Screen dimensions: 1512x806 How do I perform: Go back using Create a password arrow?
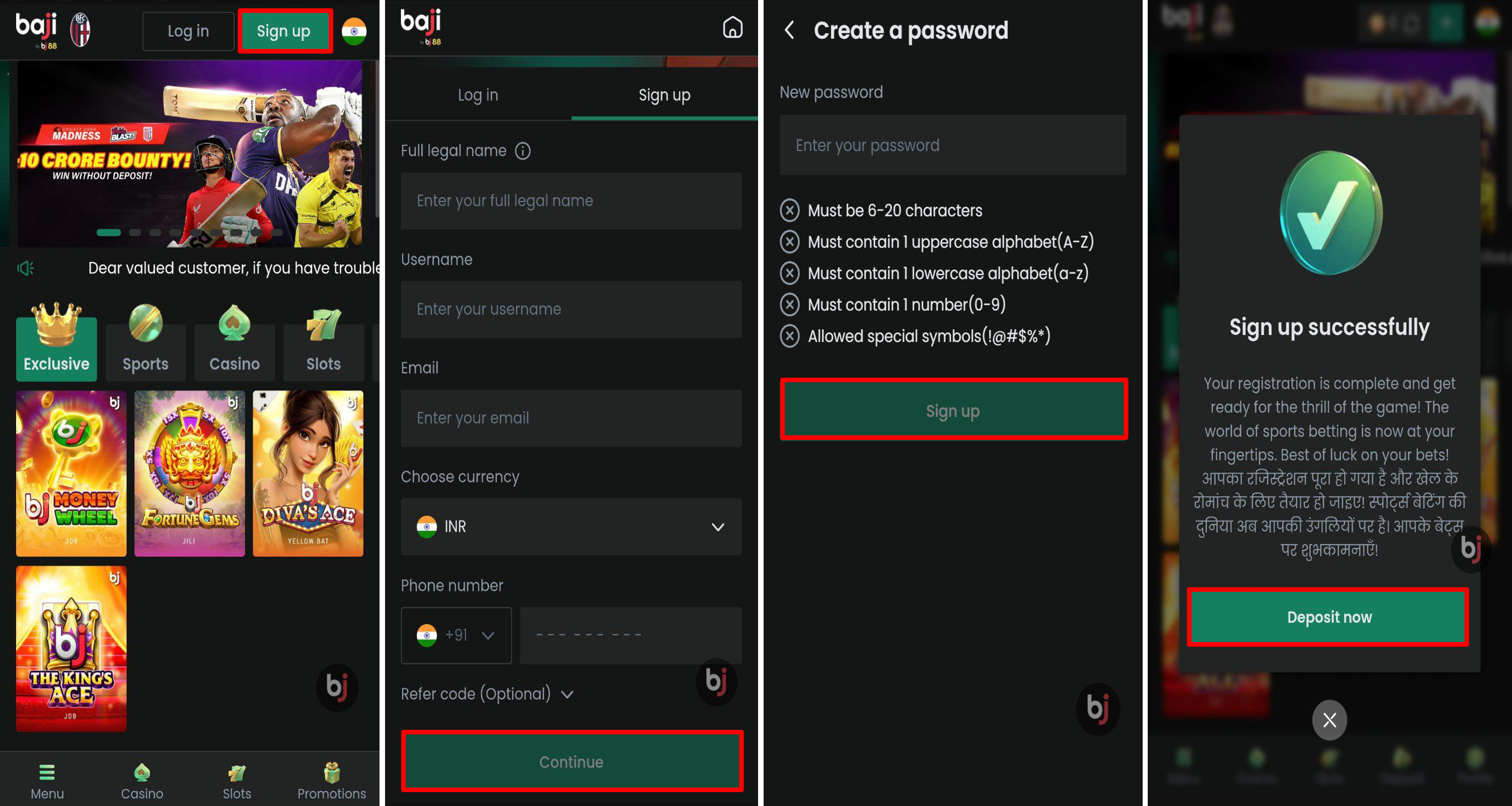click(x=789, y=30)
